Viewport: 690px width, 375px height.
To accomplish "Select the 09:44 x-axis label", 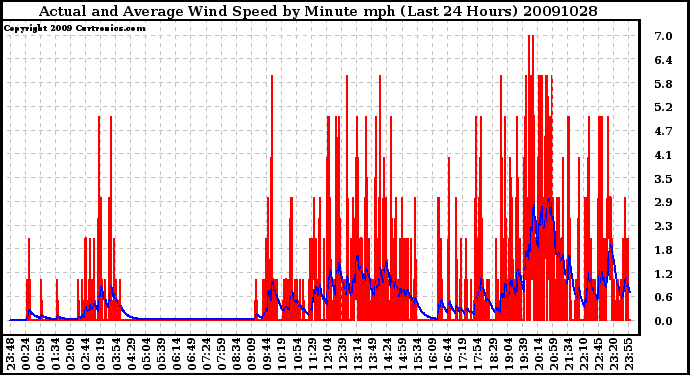I will (266, 354).
